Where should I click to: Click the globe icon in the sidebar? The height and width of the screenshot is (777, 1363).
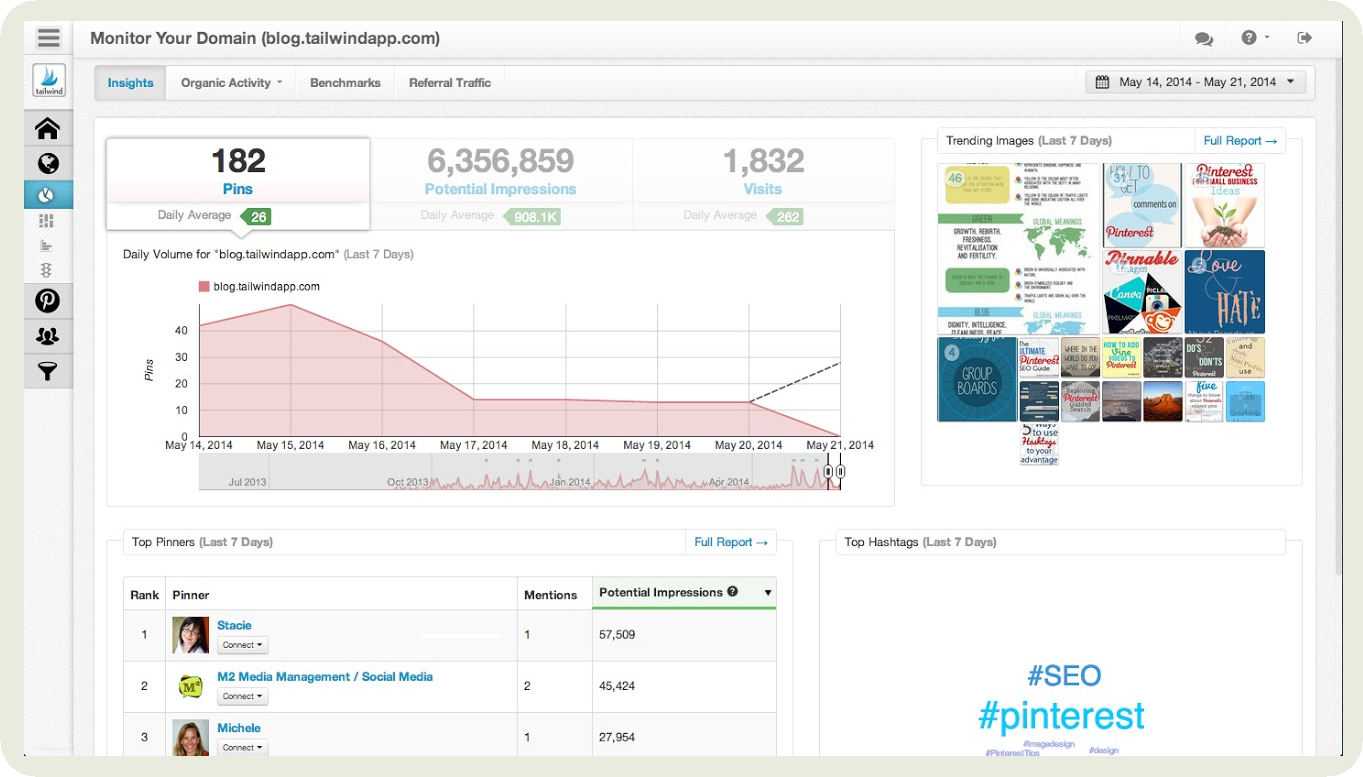[48, 163]
